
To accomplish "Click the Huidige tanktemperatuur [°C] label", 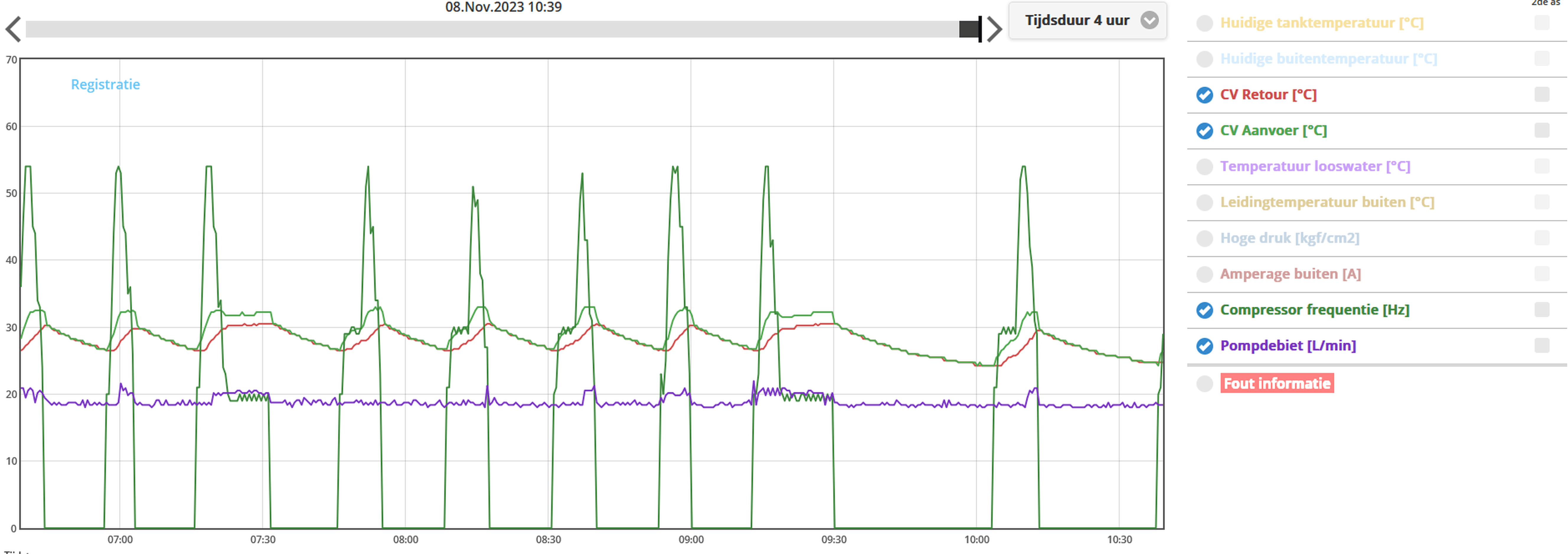I will [1322, 23].
